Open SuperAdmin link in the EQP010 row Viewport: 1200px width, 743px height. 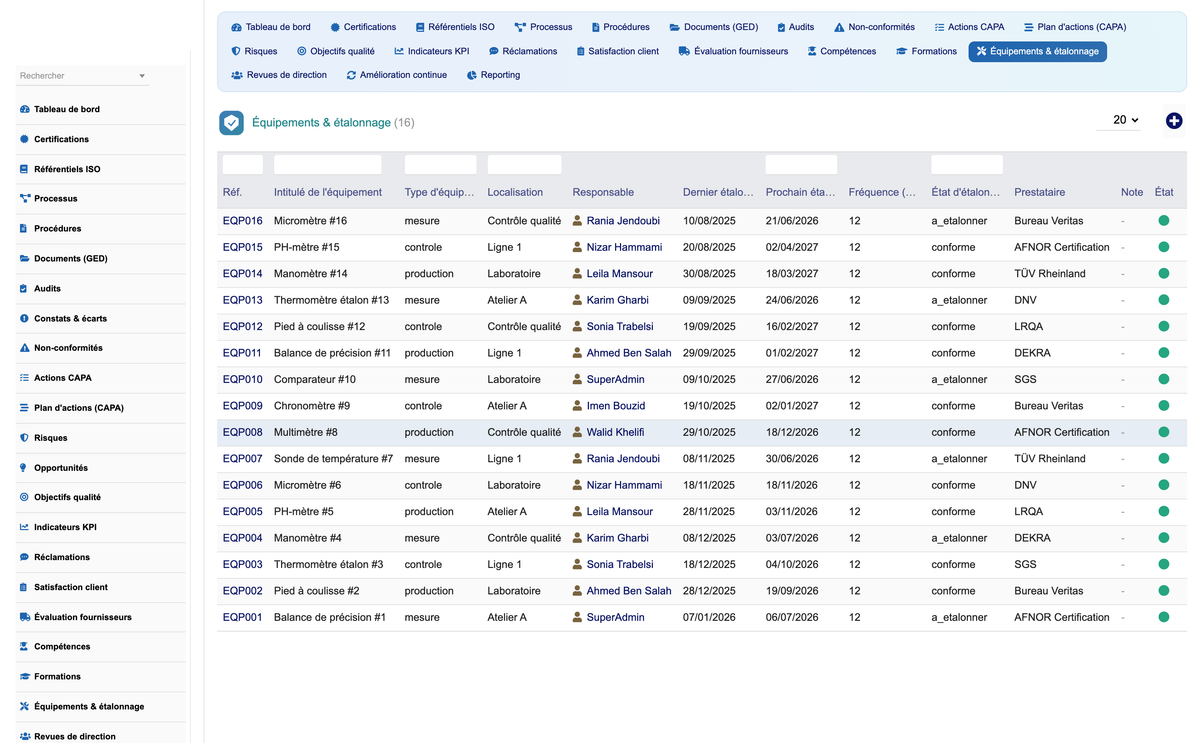pyautogui.click(x=615, y=379)
